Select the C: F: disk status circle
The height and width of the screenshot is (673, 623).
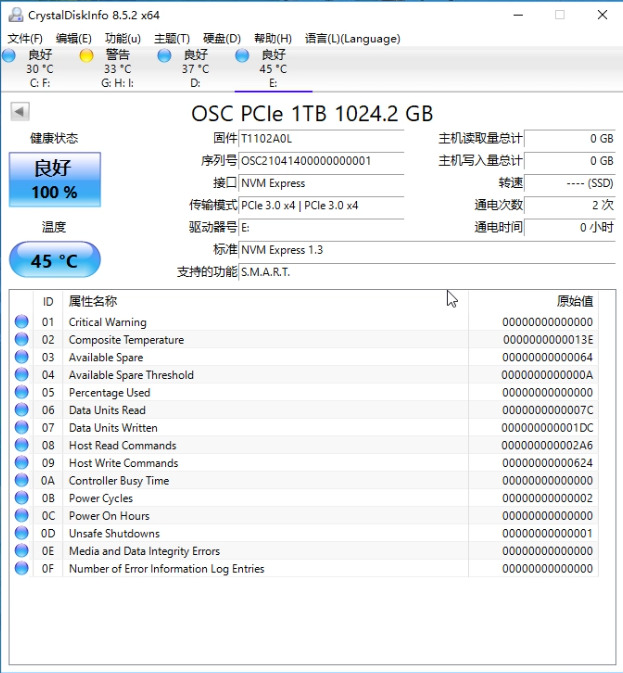tap(9, 55)
